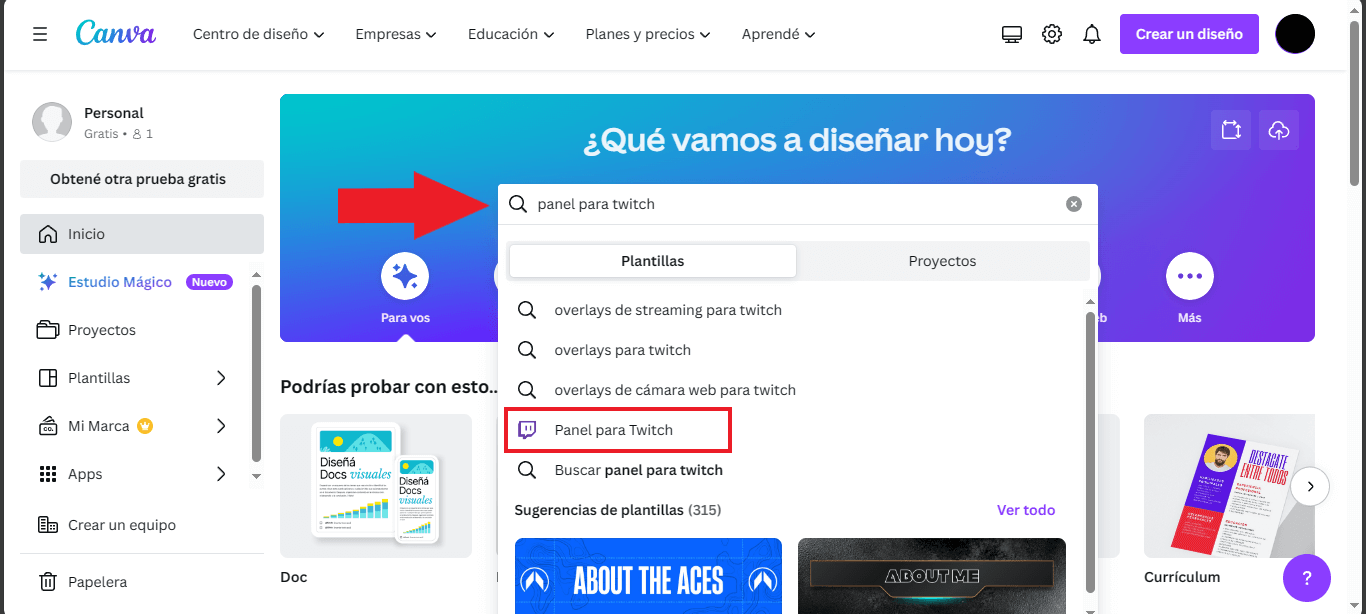The height and width of the screenshot is (614, 1366).
Task: Click the Personal account avatar in sidebar
Action: [52, 122]
